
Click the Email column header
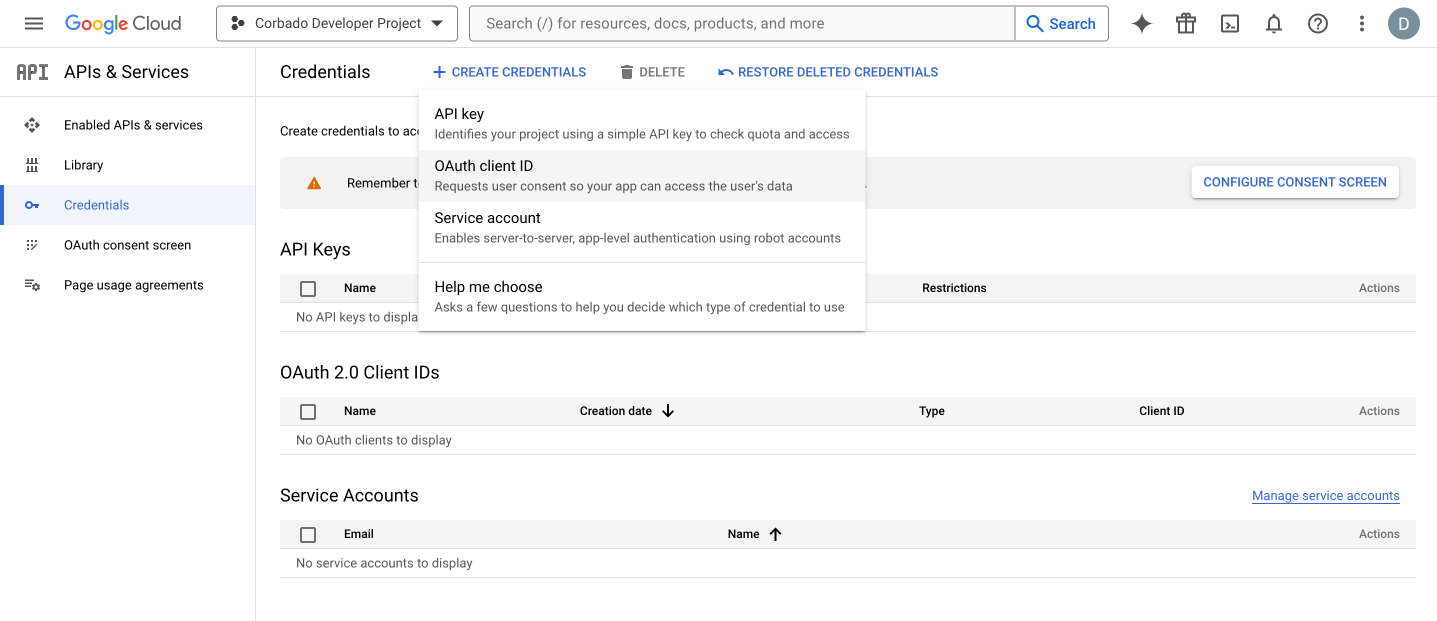359,534
